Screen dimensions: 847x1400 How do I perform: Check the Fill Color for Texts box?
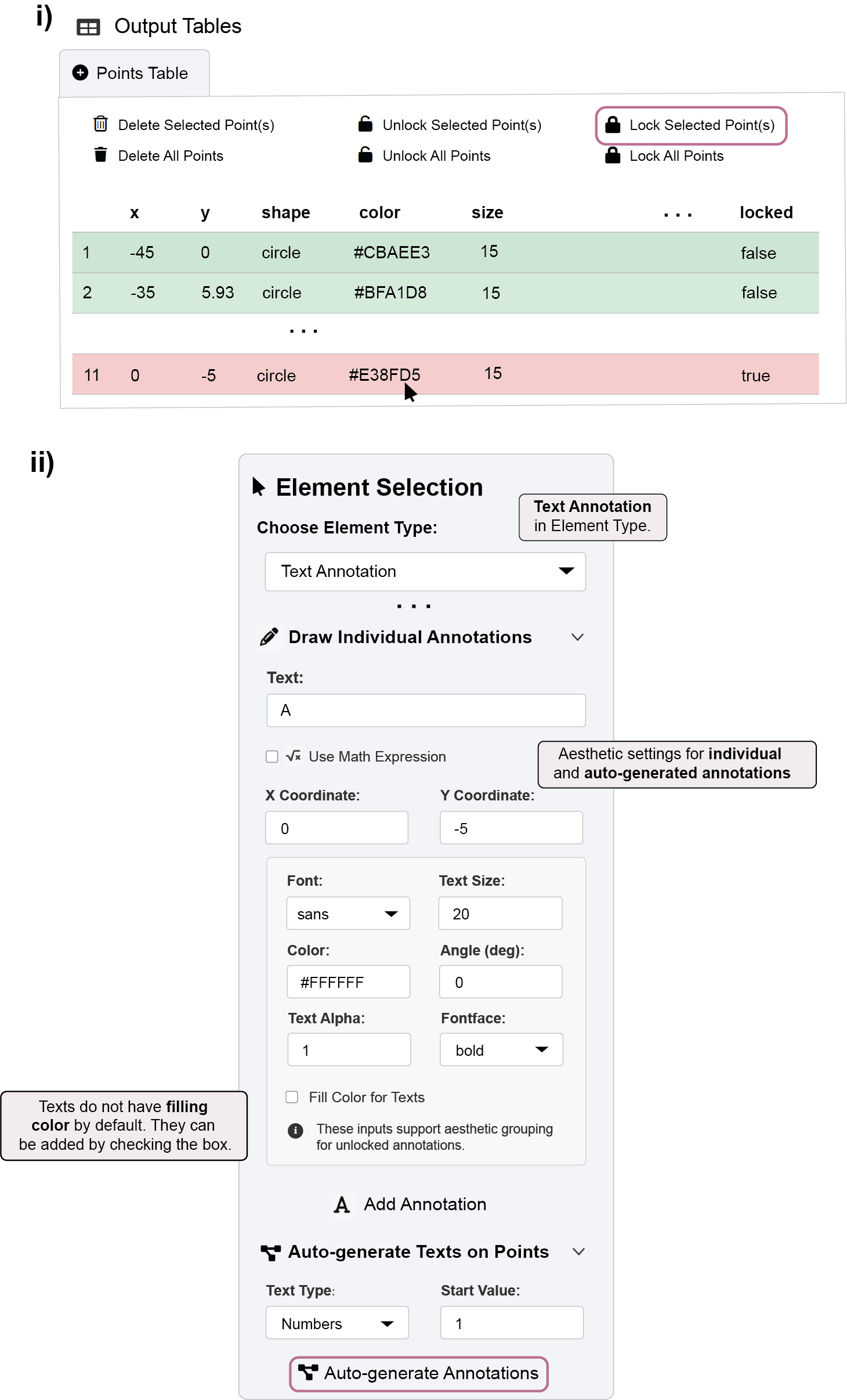[292, 1097]
